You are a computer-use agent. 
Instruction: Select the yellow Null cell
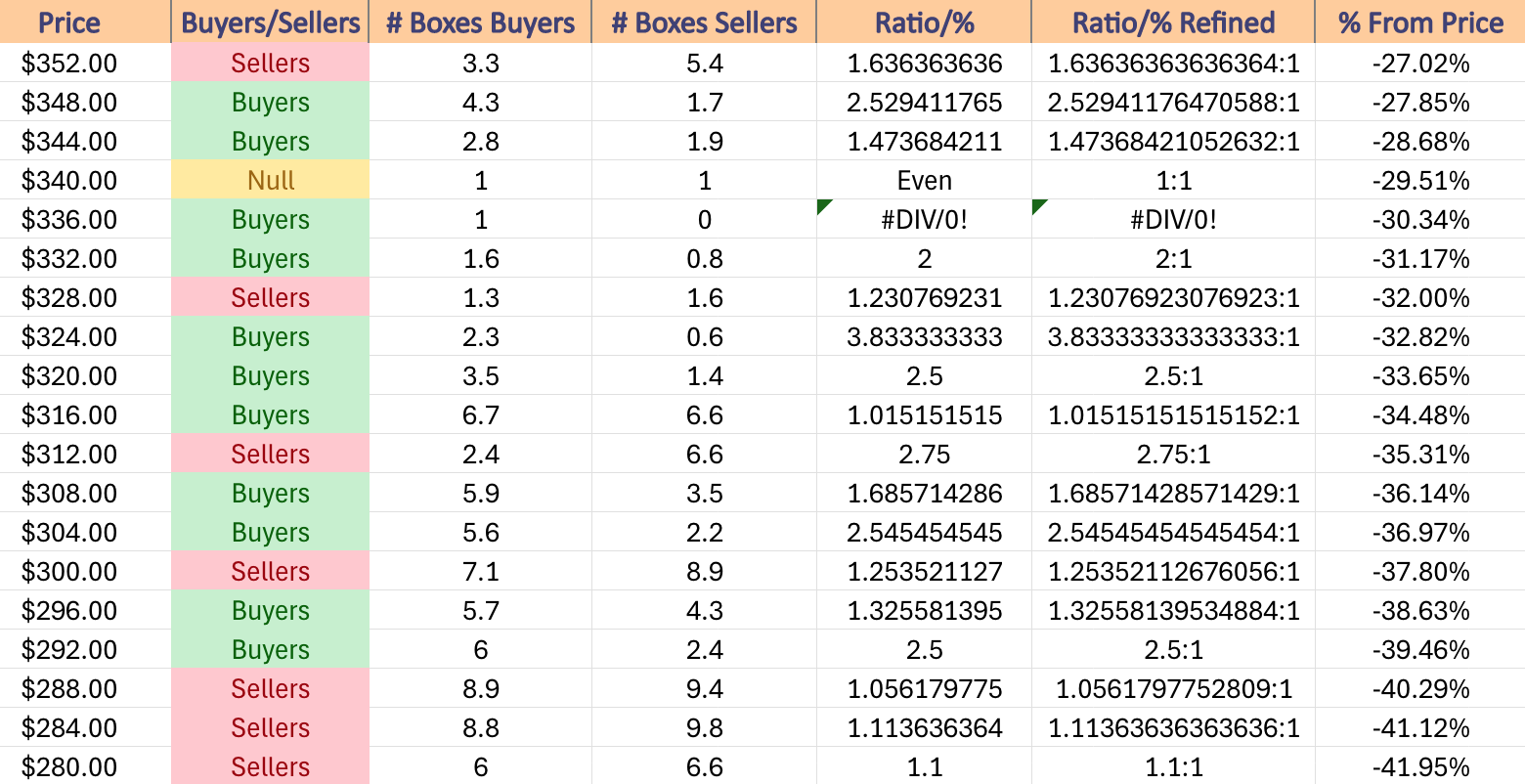(x=270, y=180)
